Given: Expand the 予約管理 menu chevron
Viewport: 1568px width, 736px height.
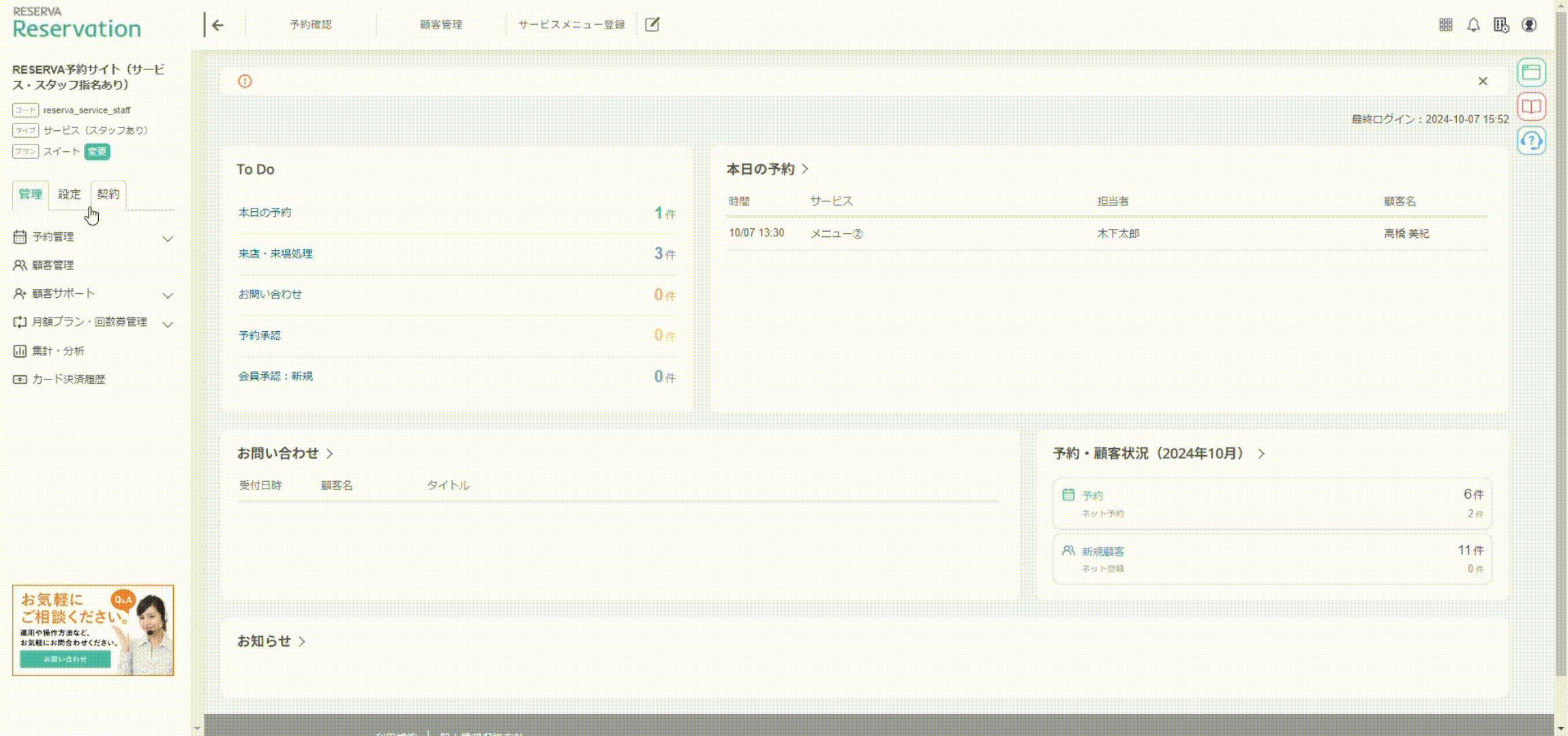Looking at the screenshot, I should [168, 239].
